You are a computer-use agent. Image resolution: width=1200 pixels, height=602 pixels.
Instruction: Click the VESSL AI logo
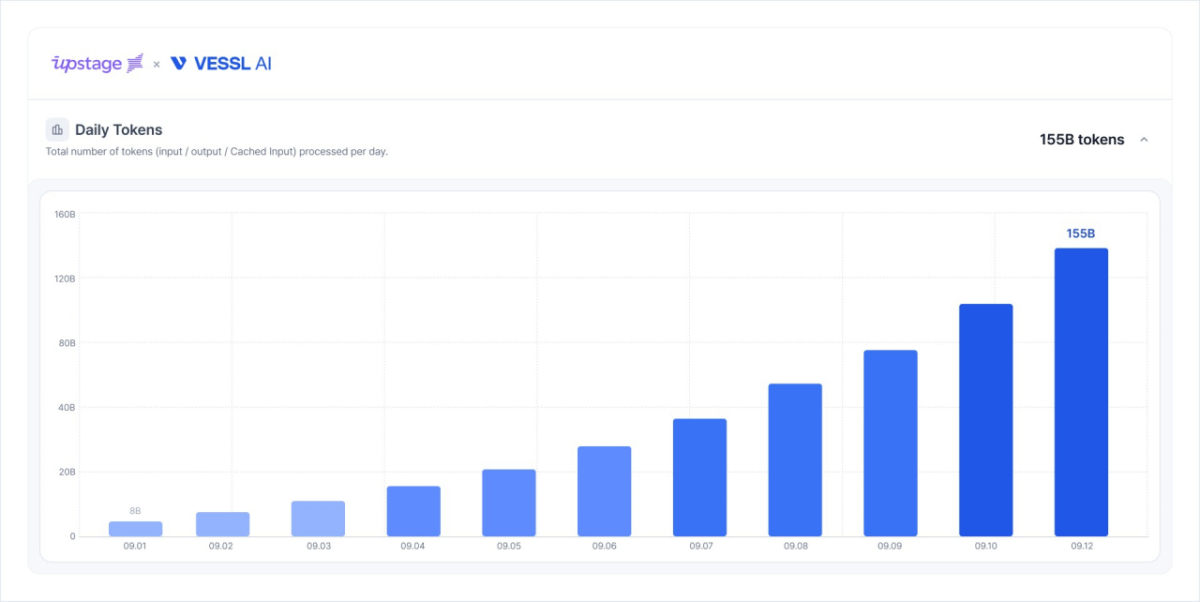coord(220,63)
